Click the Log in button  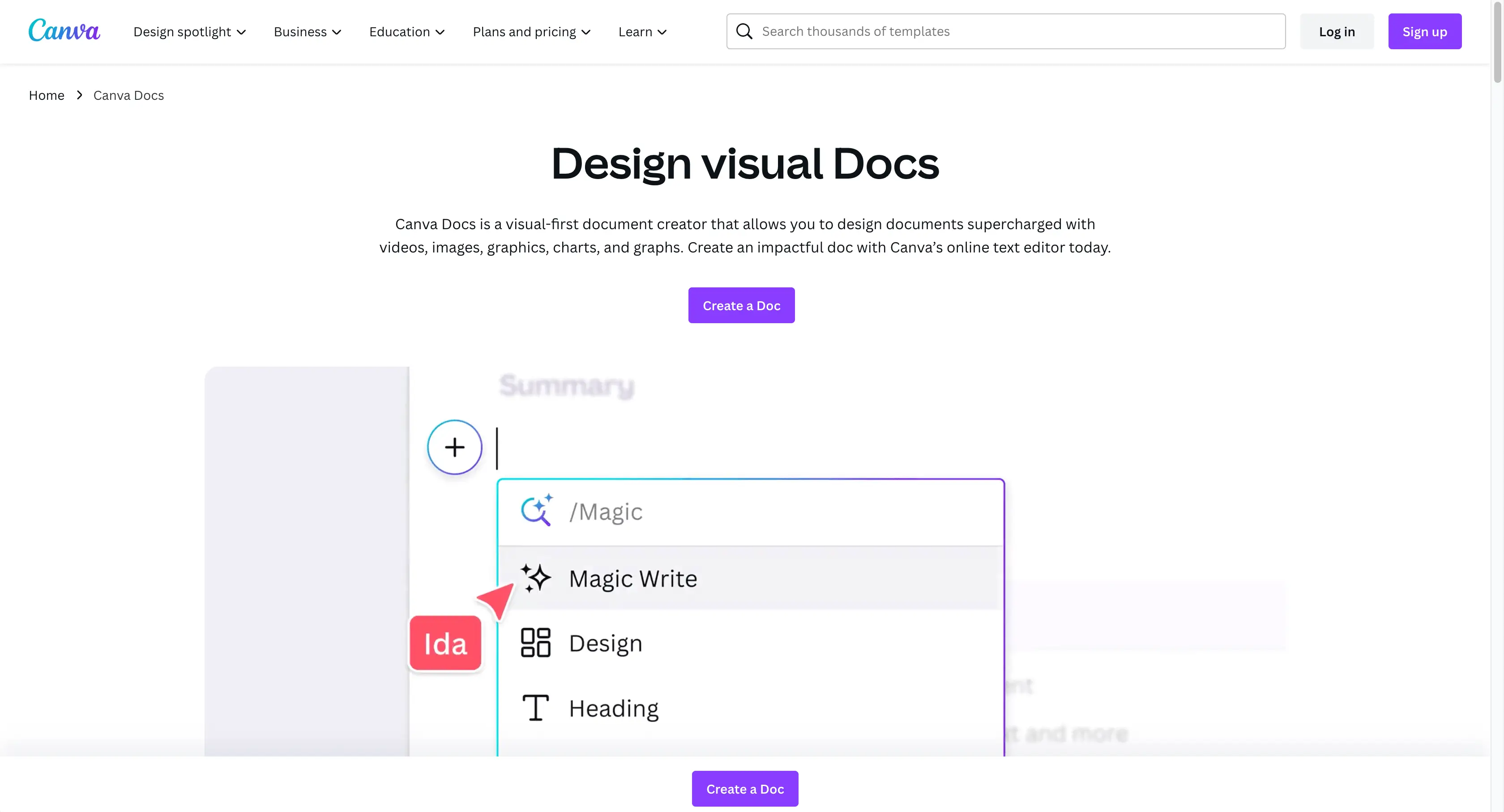click(x=1337, y=31)
